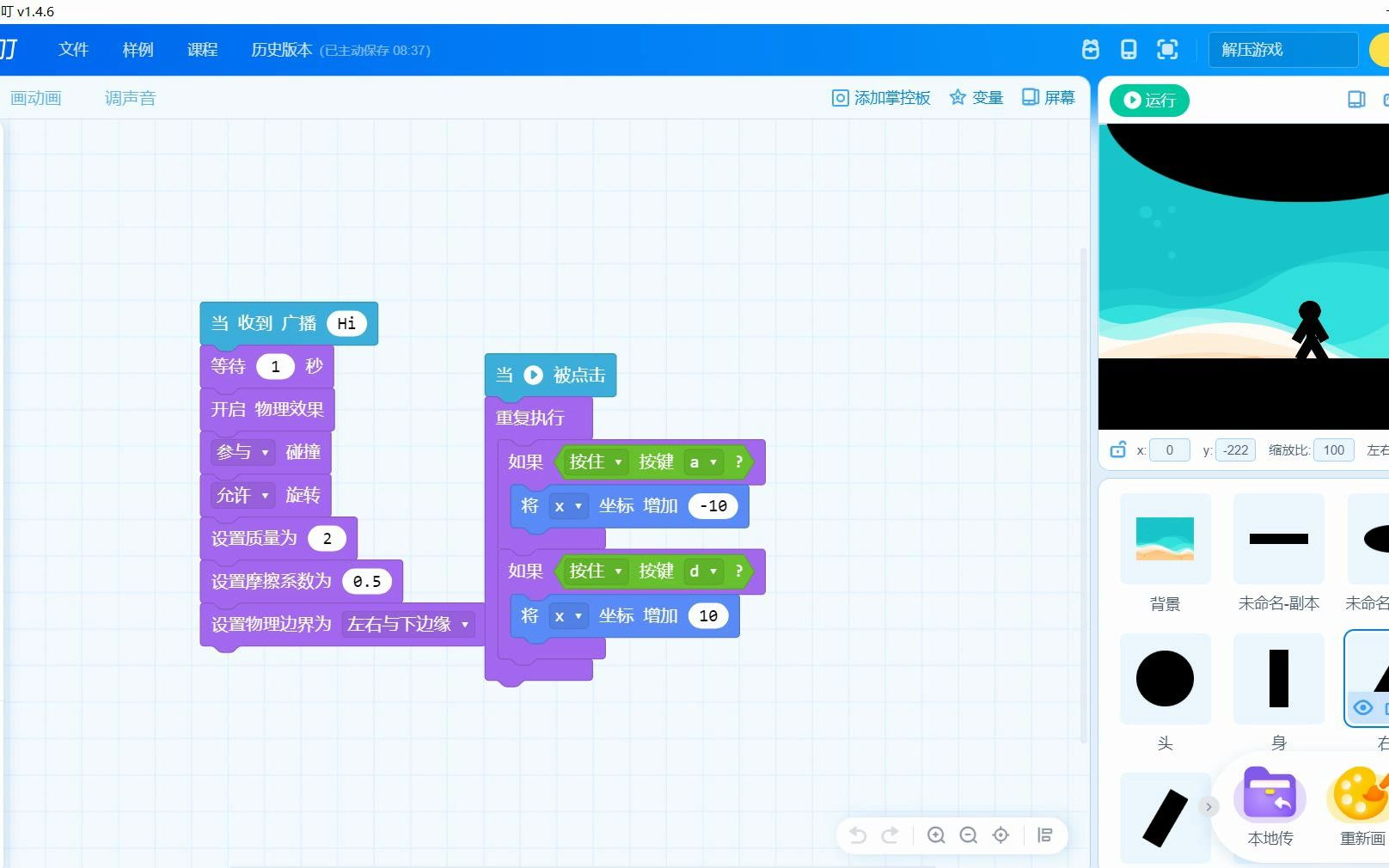Image resolution: width=1389 pixels, height=868 pixels.
Task: Zoom out of the blocks canvas
Action: click(969, 834)
